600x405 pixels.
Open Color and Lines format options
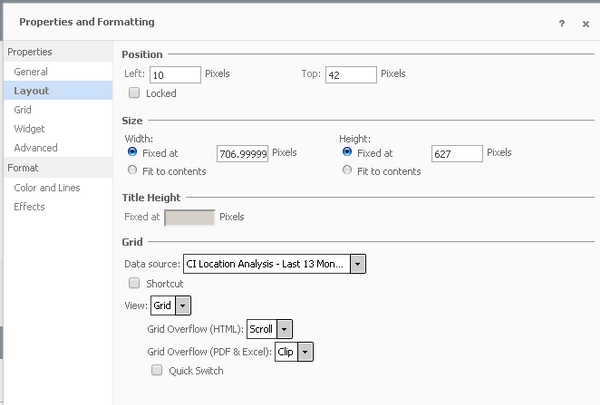point(47,187)
